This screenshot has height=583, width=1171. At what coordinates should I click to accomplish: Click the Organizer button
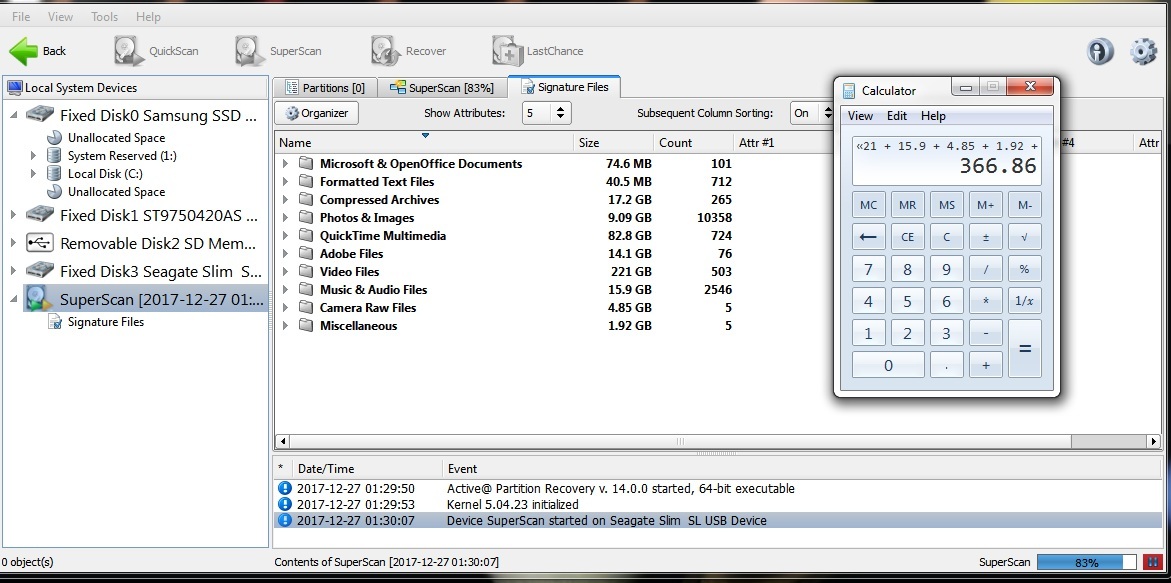click(x=317, y=113)
